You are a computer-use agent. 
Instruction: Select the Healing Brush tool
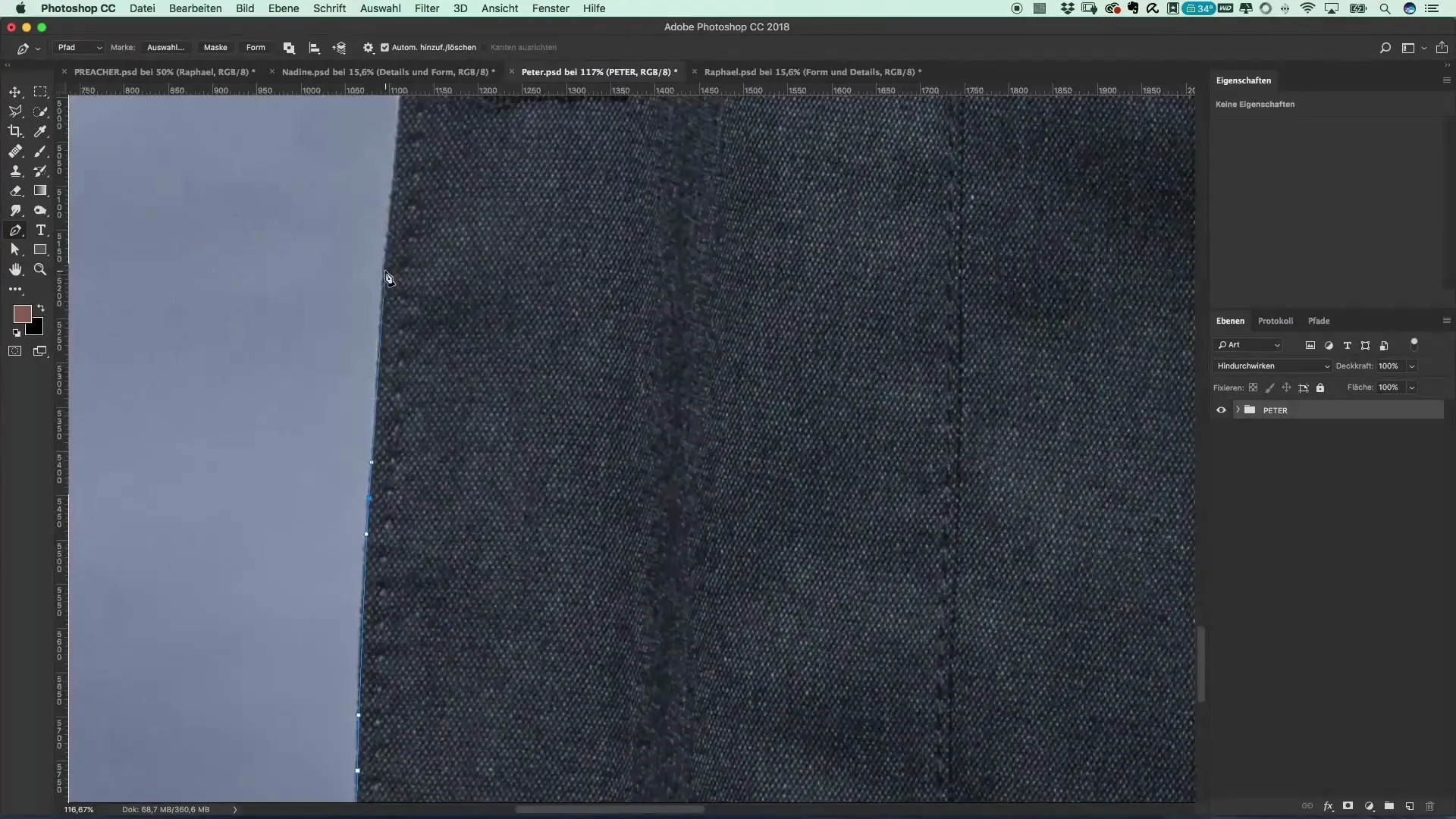(15, 151)
